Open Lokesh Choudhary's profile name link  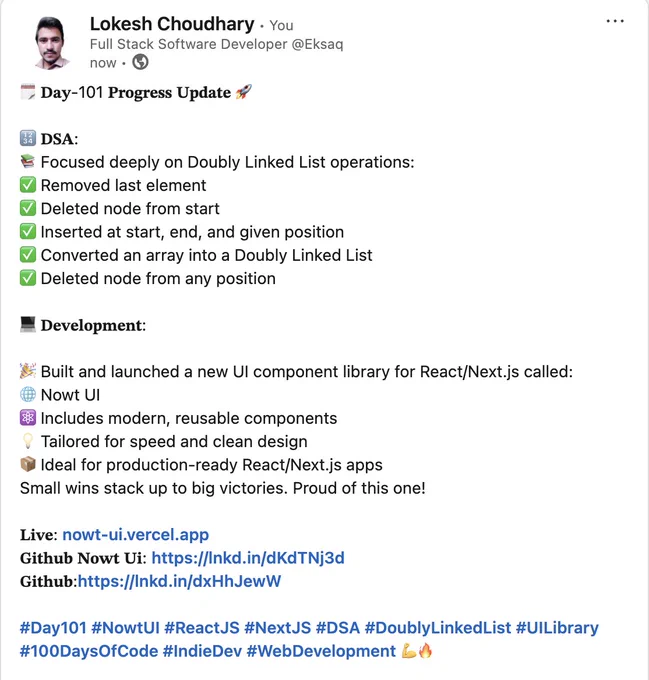click(172, 24)
